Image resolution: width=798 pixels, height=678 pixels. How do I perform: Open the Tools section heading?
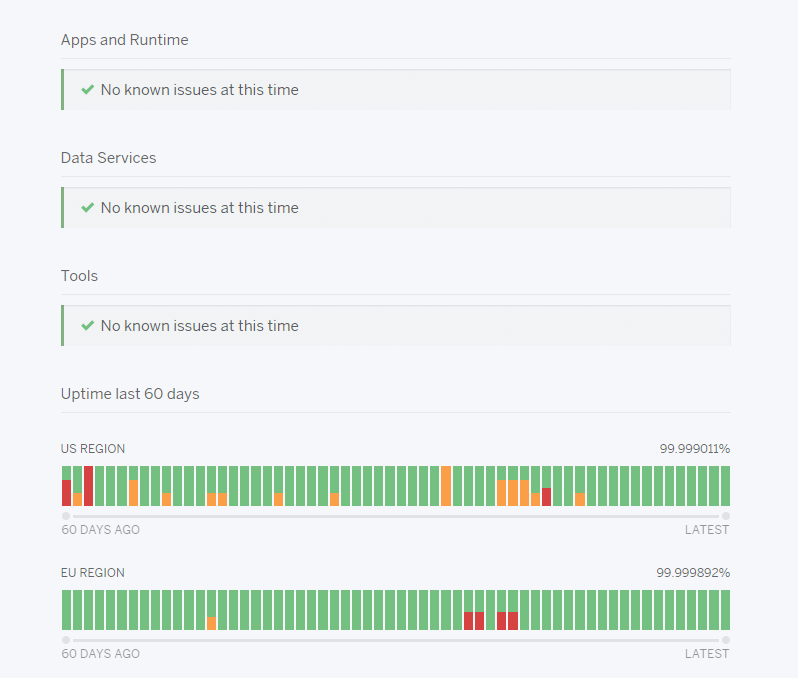[x=79, y=276]
